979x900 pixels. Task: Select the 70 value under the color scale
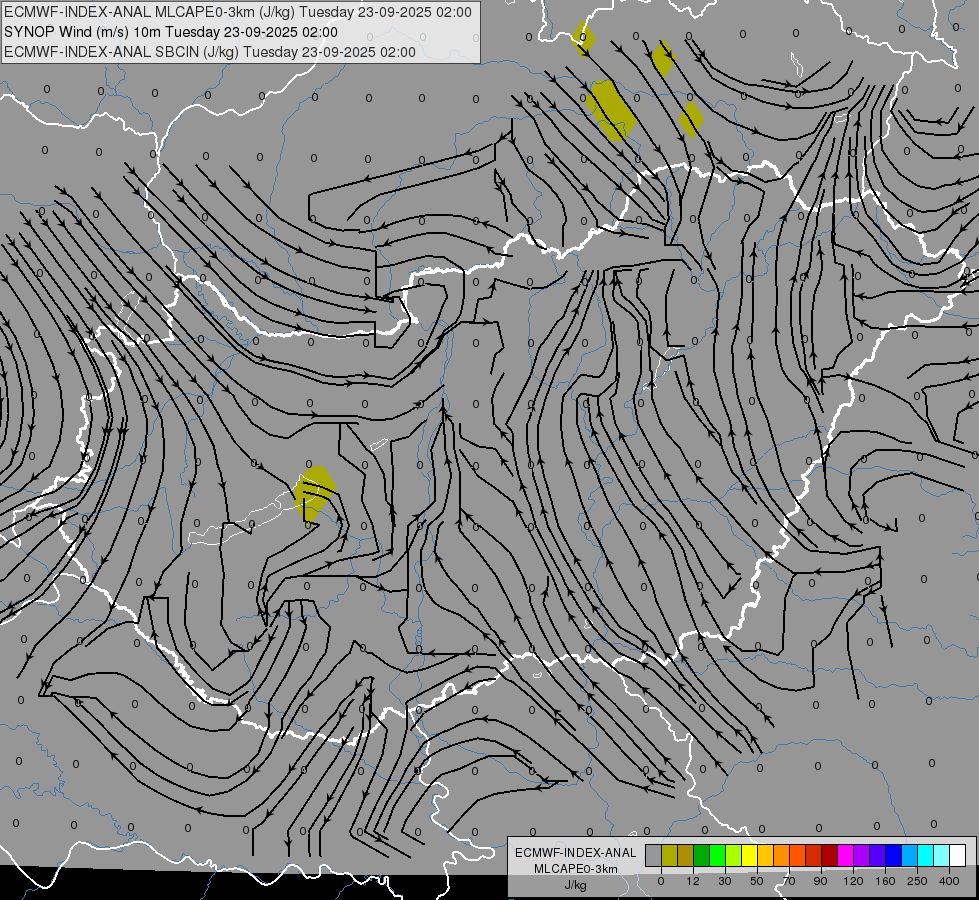[789, 881]
